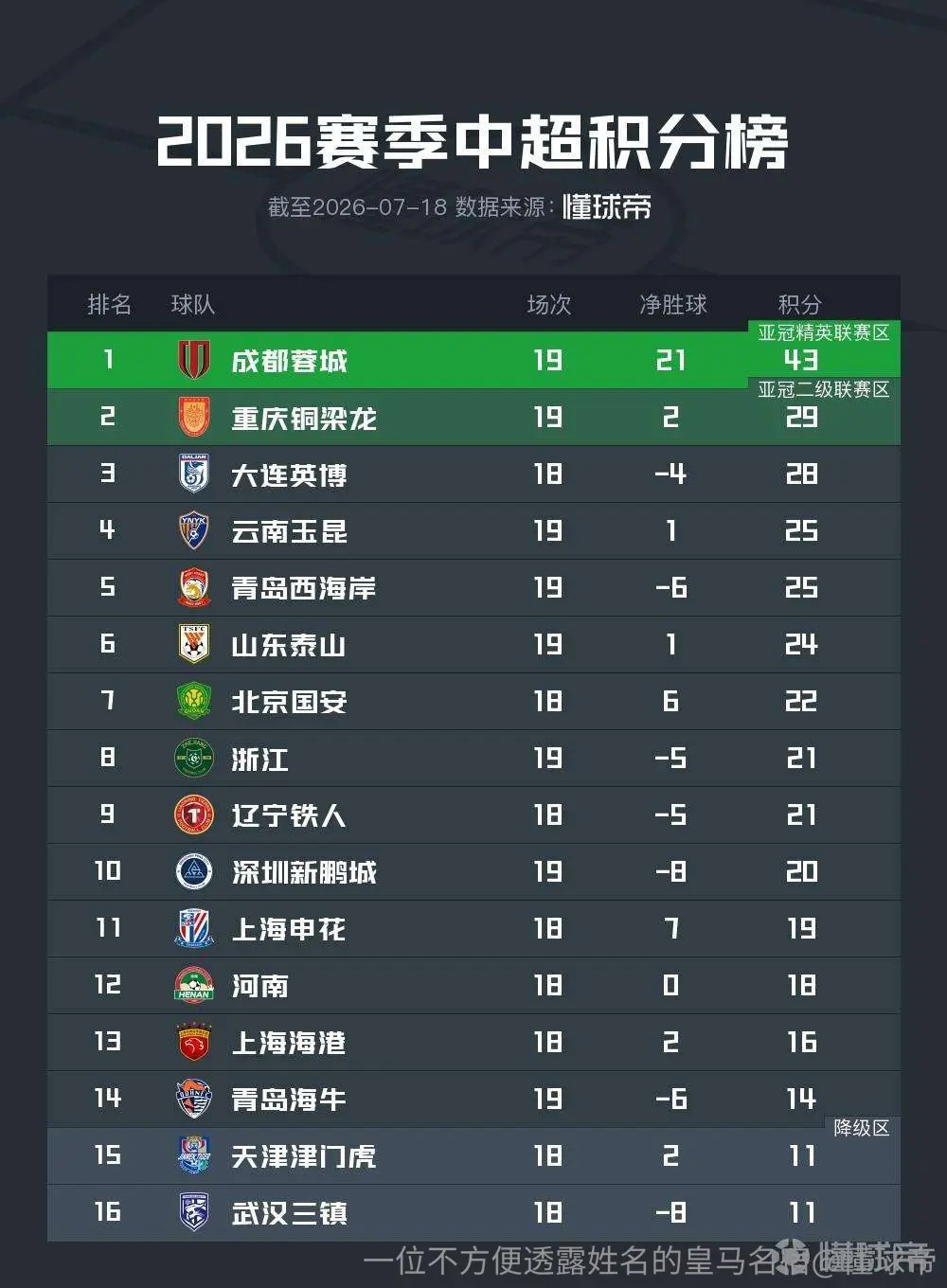Click the 亚冠精英联赛区 label
Viewport: 947px width, 1288px height.
(x=824, y=332)
